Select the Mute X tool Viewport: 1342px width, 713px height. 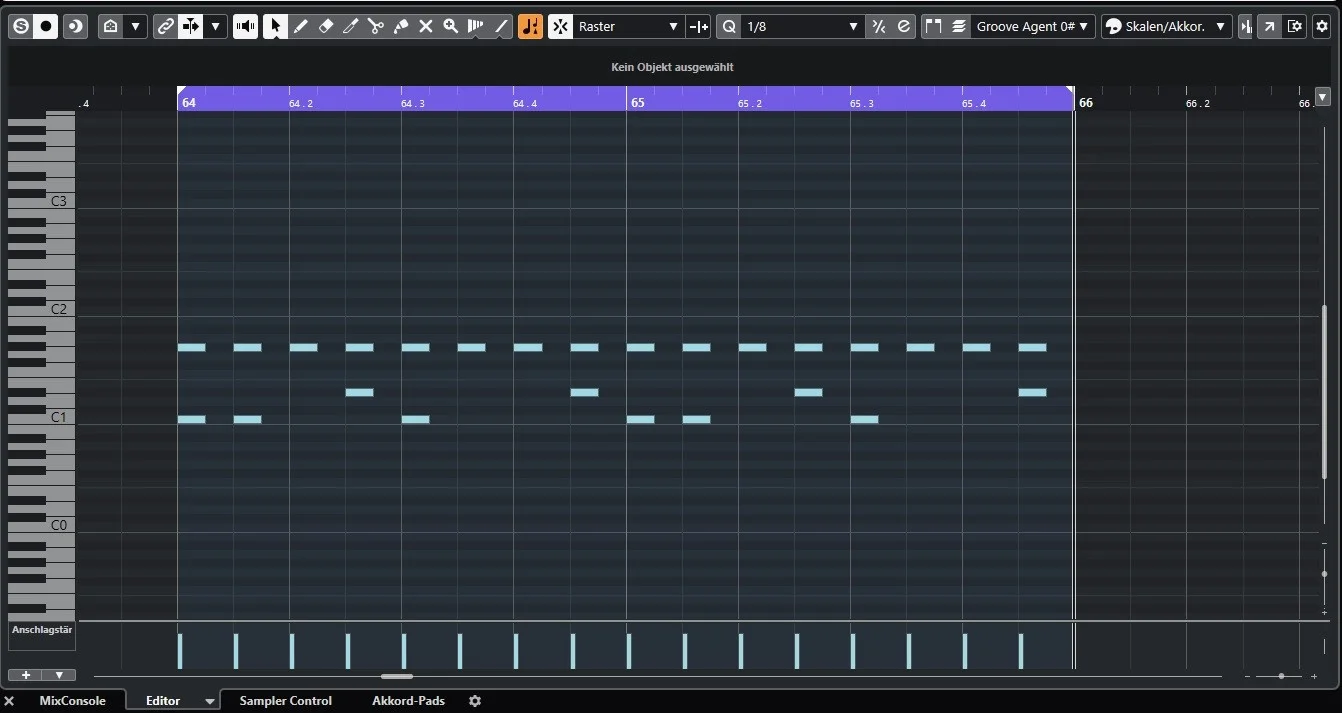click(425, 26)
